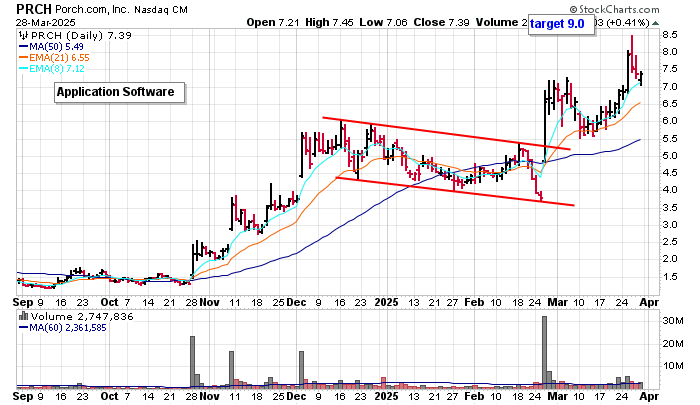The height and width of the screenshot is (405, 700).
Task: Select the 'target 9.0' annotation box
Action: click(562, 24)
